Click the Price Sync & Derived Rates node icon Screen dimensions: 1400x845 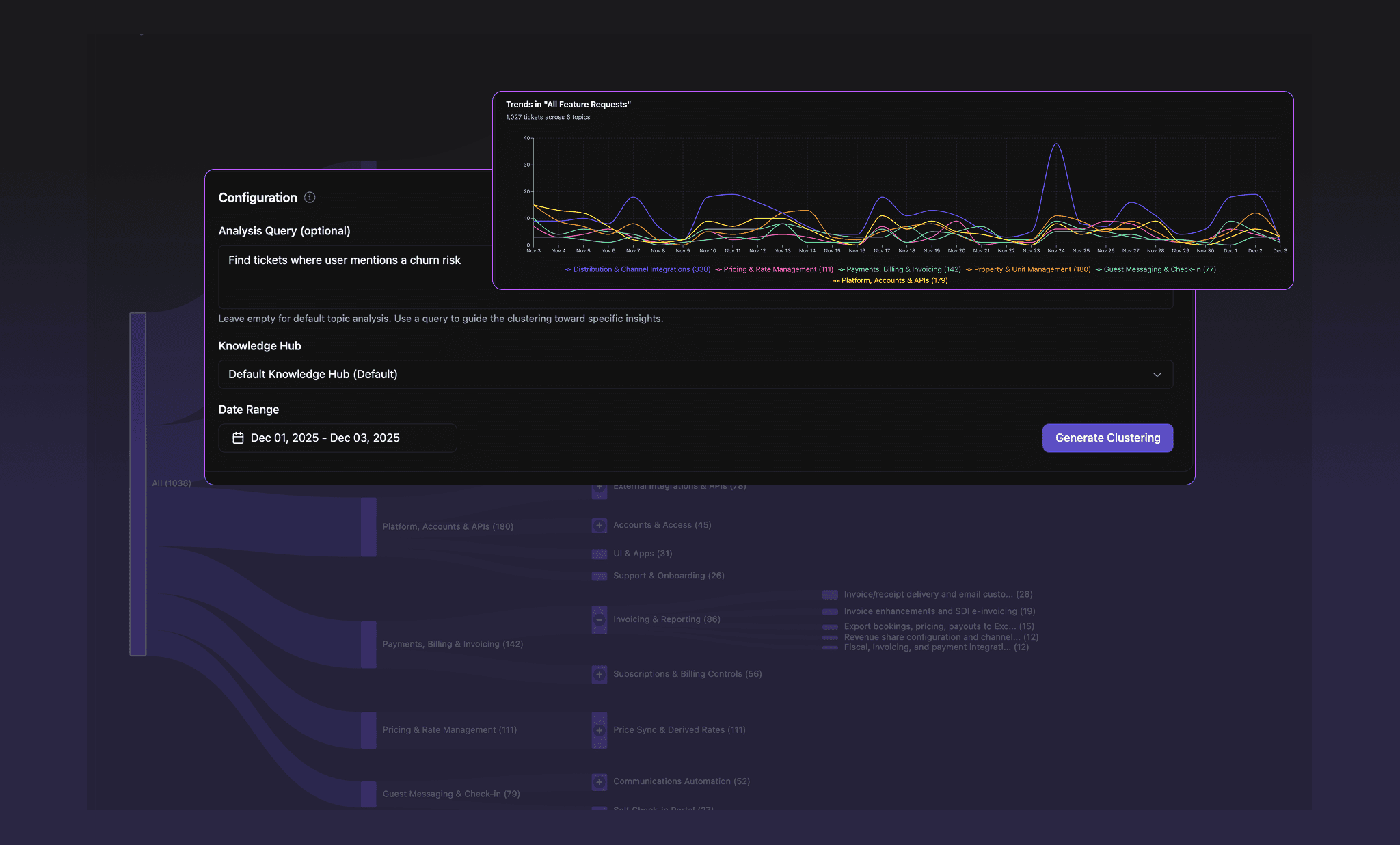tap(600, 730)
